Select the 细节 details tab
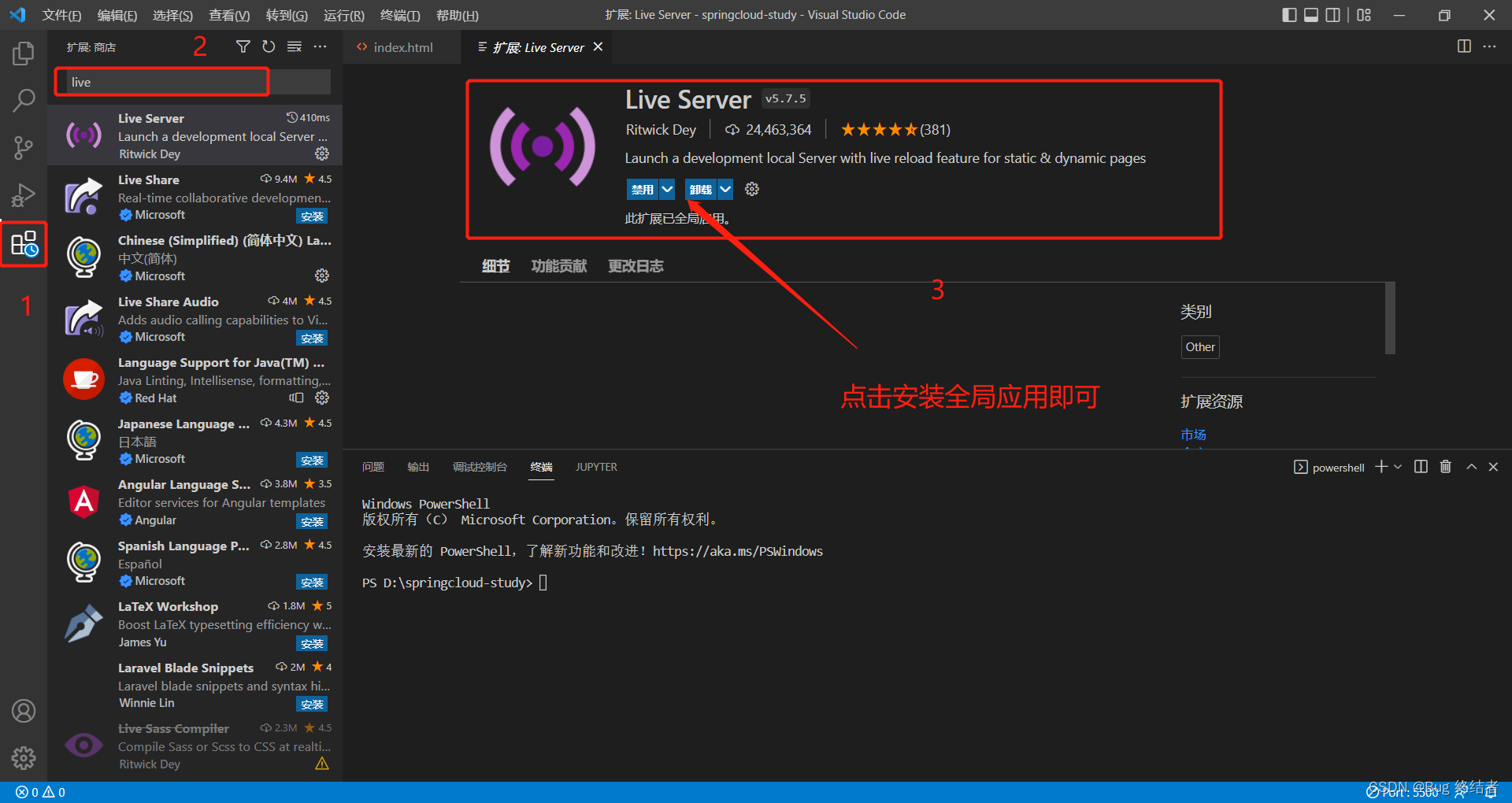1512x803 pixels. (495, 266)
